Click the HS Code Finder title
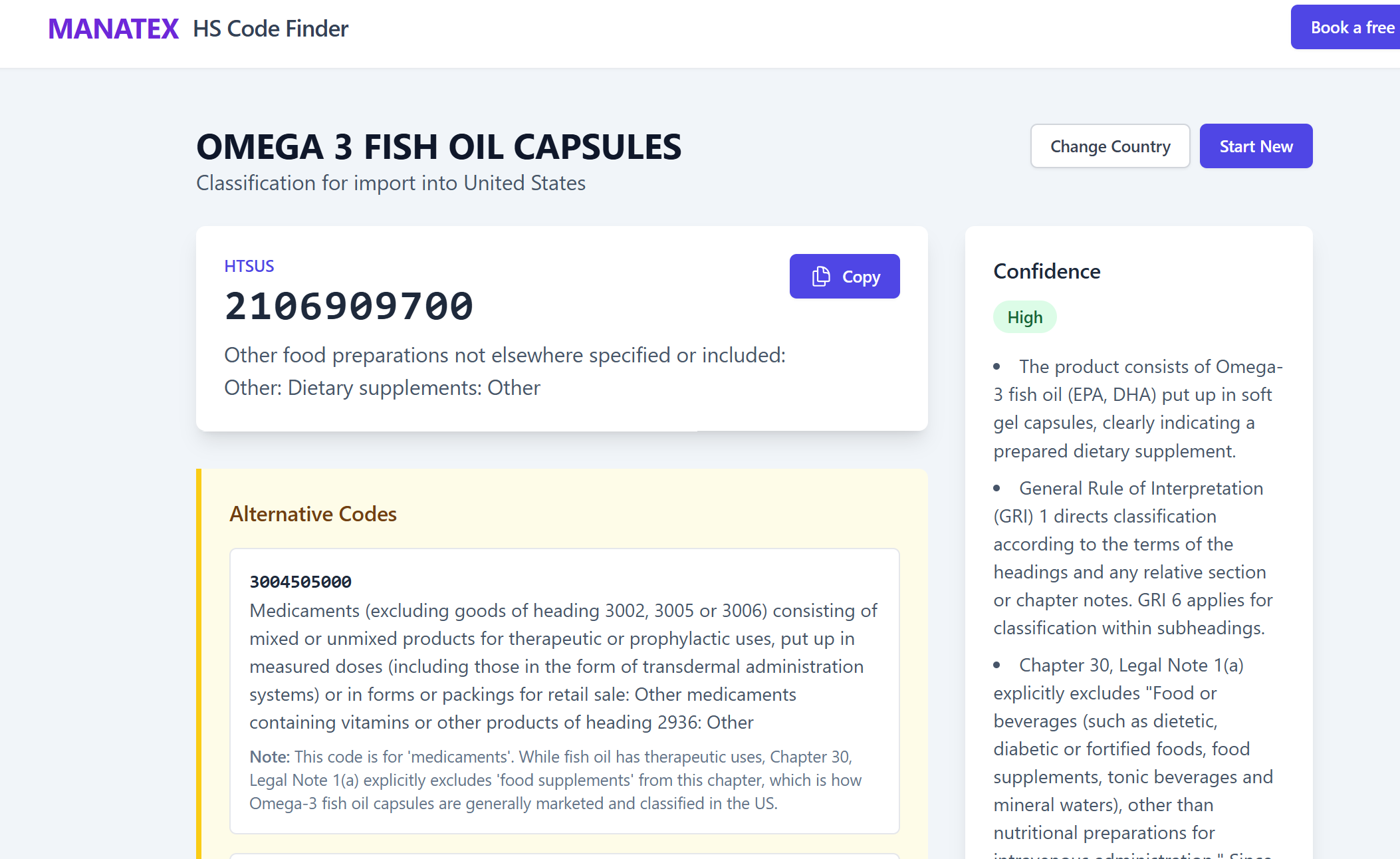This screenshot has height=859, width=1400. 270,29
